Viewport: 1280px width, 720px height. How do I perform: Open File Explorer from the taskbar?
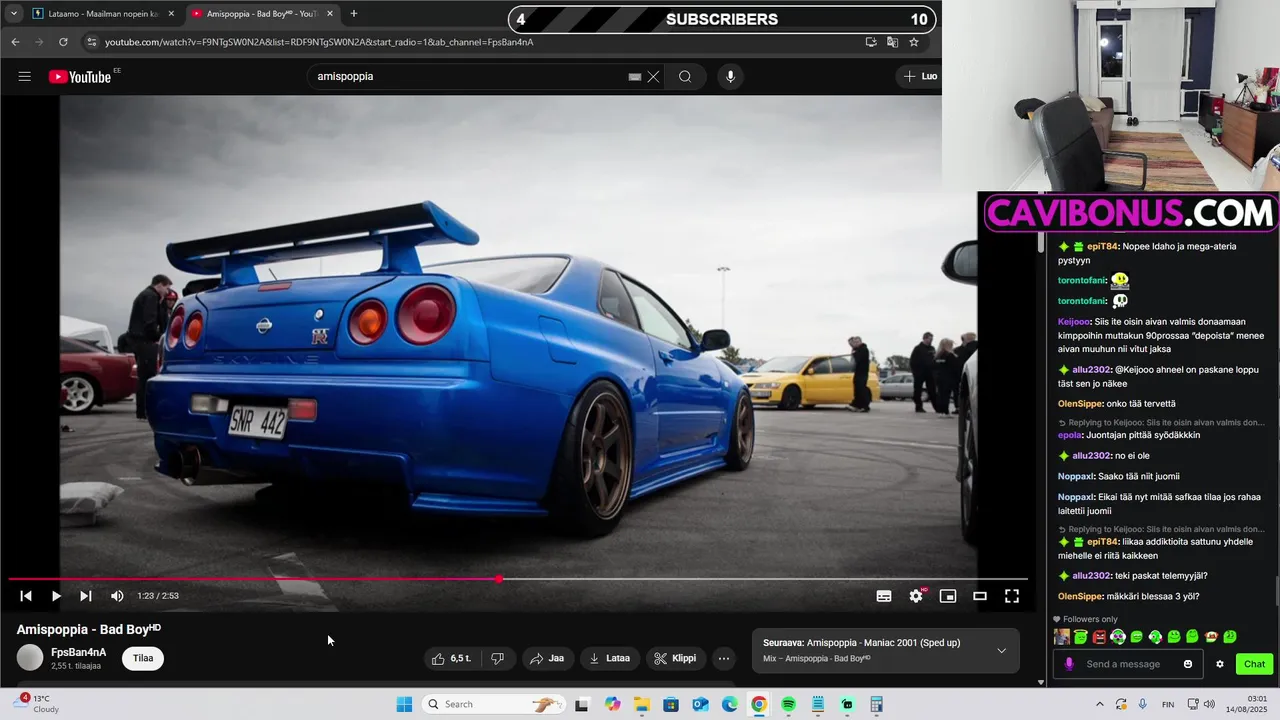[x=641, y=704]
